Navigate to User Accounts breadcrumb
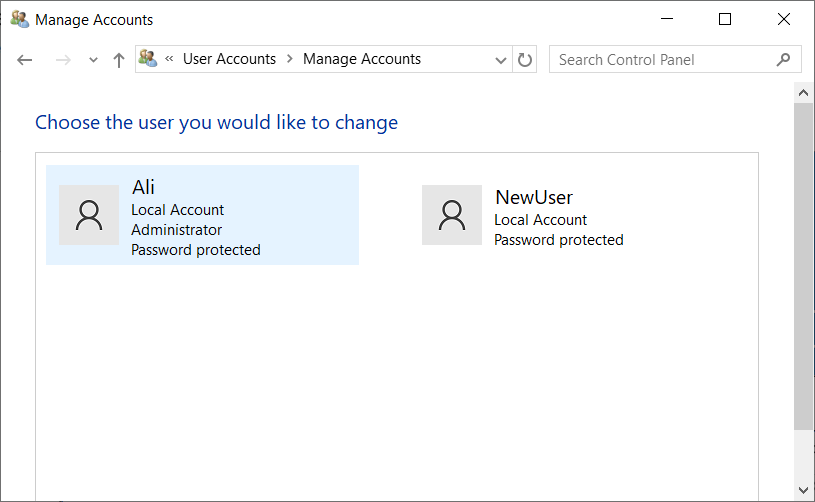This screenshot has height=502, width=815. [x=229, y=59]
